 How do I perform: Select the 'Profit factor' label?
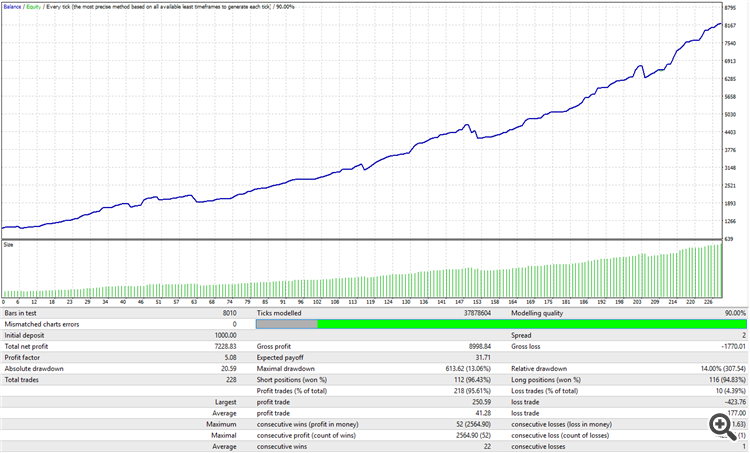22,357
